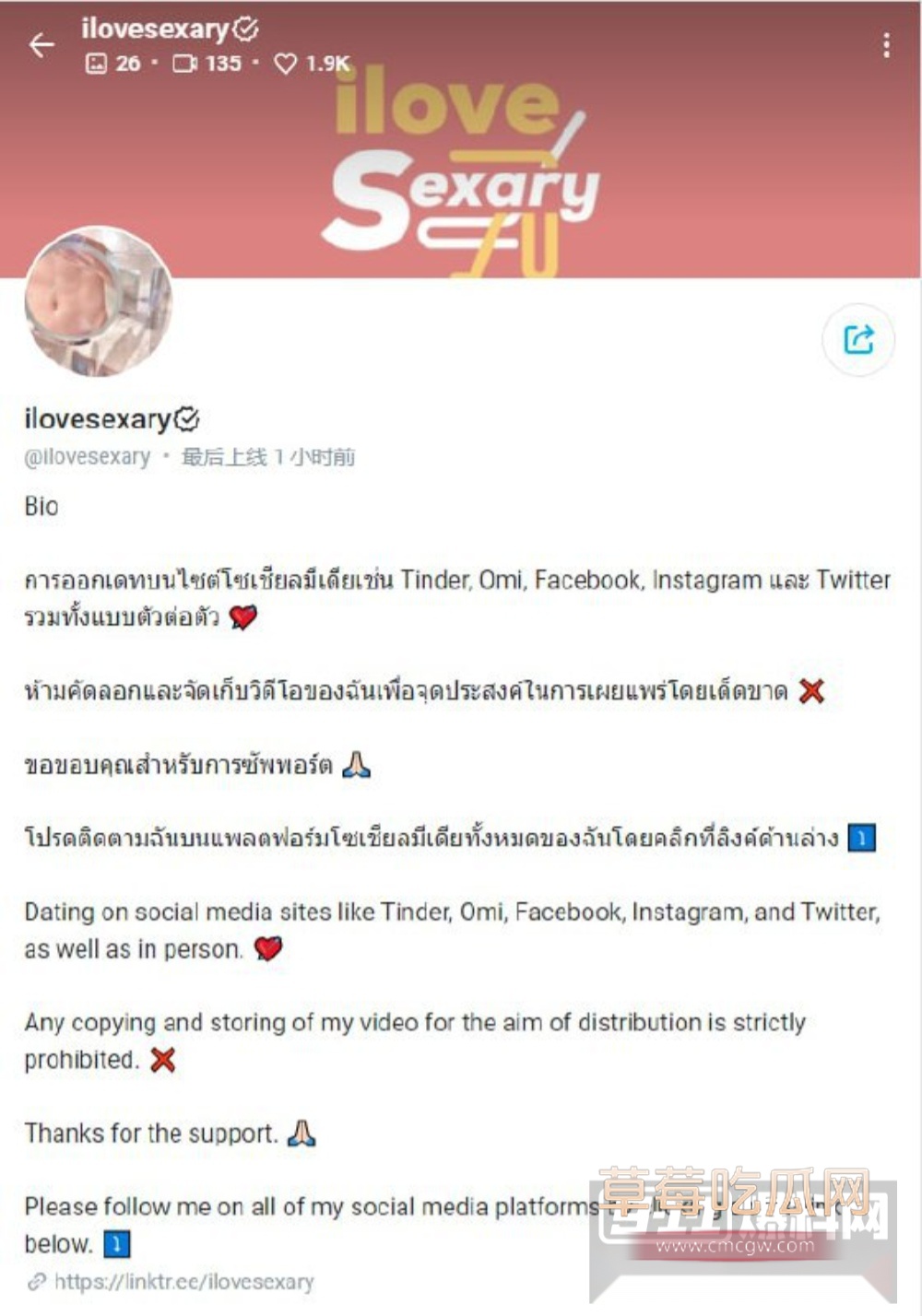922x1316 pixels.
Task: Click the verified badge in the header
Action: (x=245, y=29)
